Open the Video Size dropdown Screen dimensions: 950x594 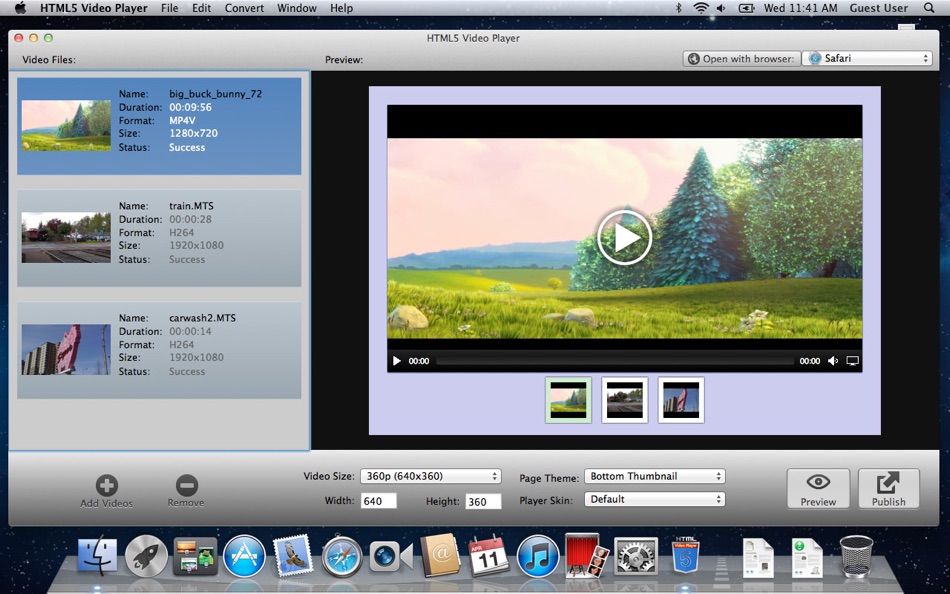[430, 476]
